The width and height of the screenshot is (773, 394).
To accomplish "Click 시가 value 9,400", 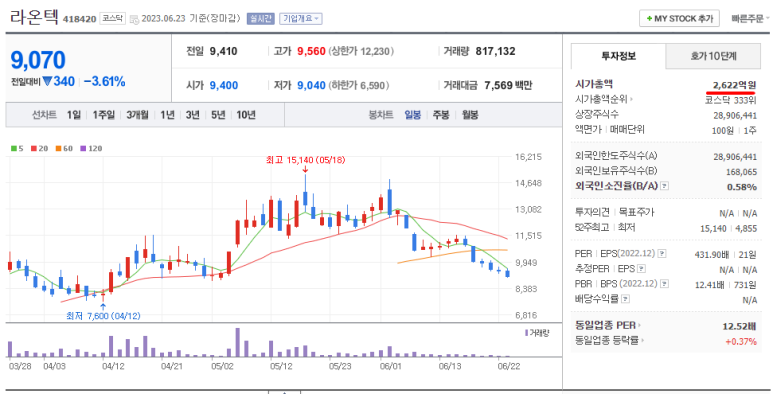I will pyautogui.click(x=224, y=86).
